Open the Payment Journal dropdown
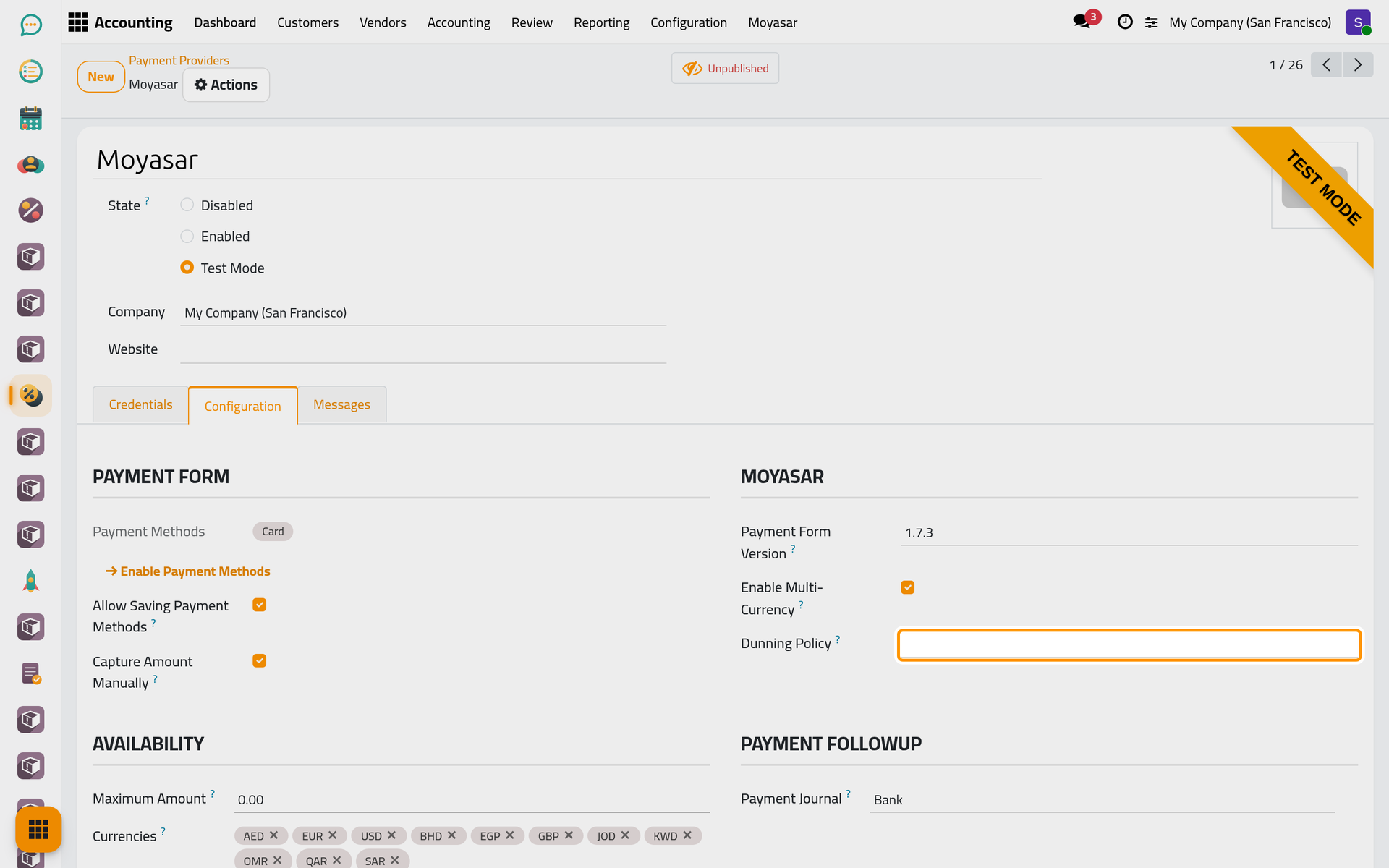 click(1102, 799)
